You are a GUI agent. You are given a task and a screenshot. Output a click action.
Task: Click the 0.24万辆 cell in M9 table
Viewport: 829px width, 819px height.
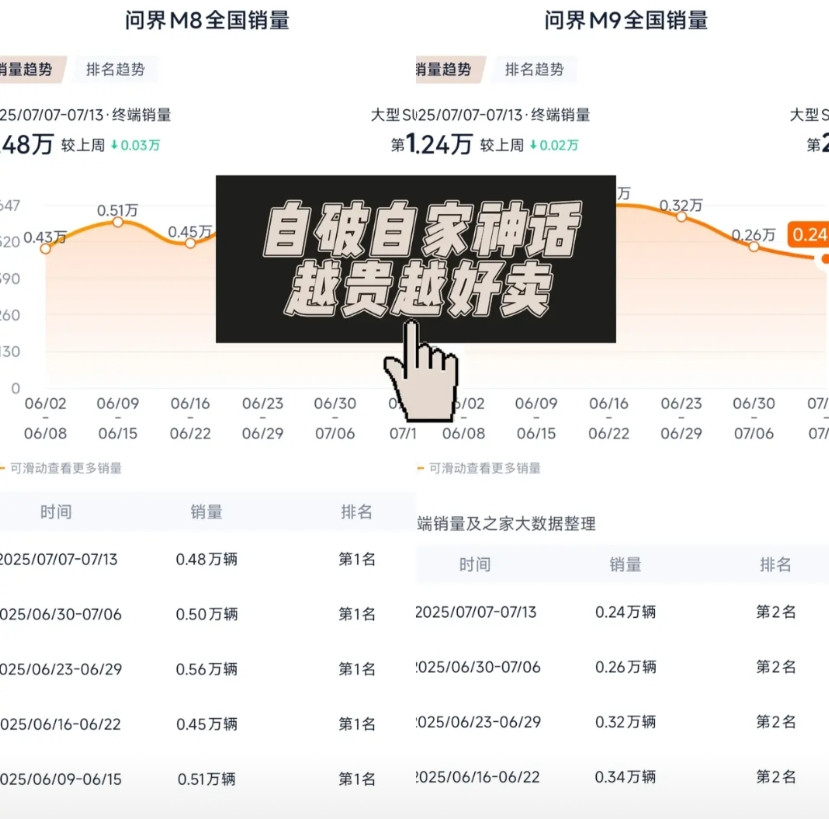[625, 612]
